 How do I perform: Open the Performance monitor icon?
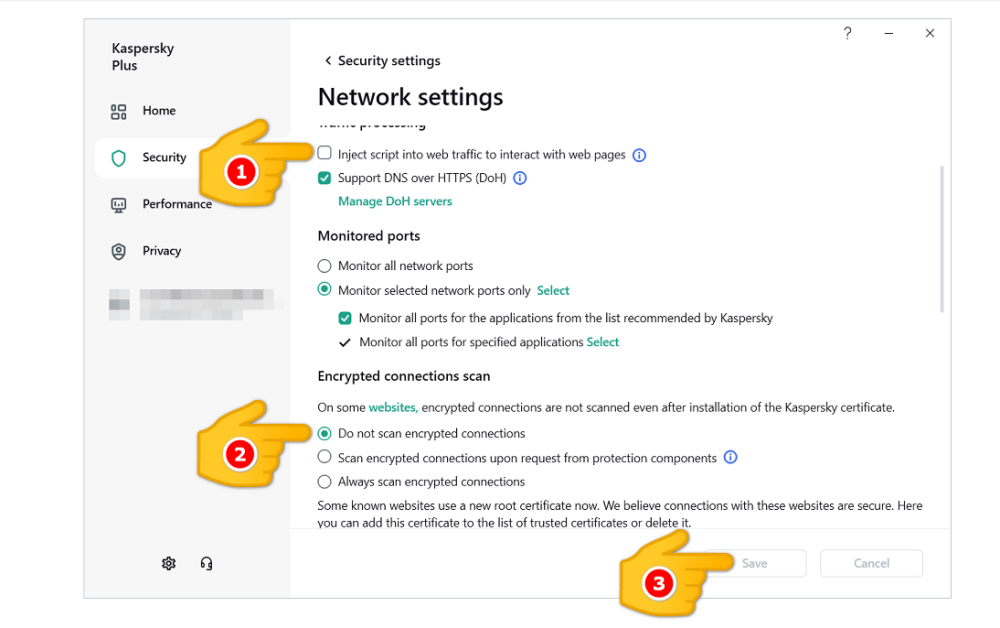tap(118, 205)
